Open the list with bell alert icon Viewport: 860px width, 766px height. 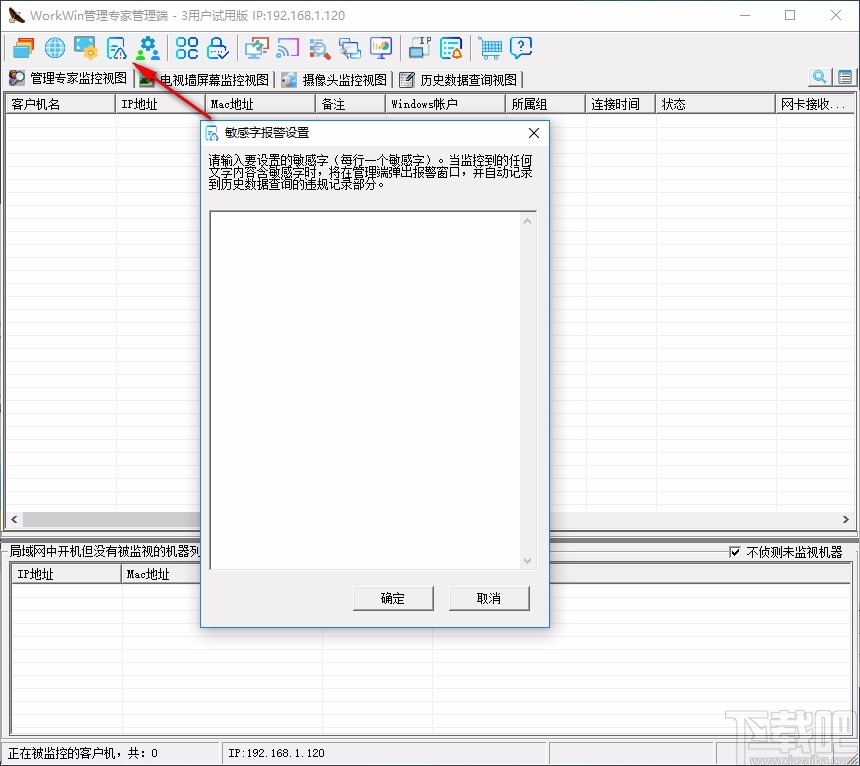[x=451, y=48]
